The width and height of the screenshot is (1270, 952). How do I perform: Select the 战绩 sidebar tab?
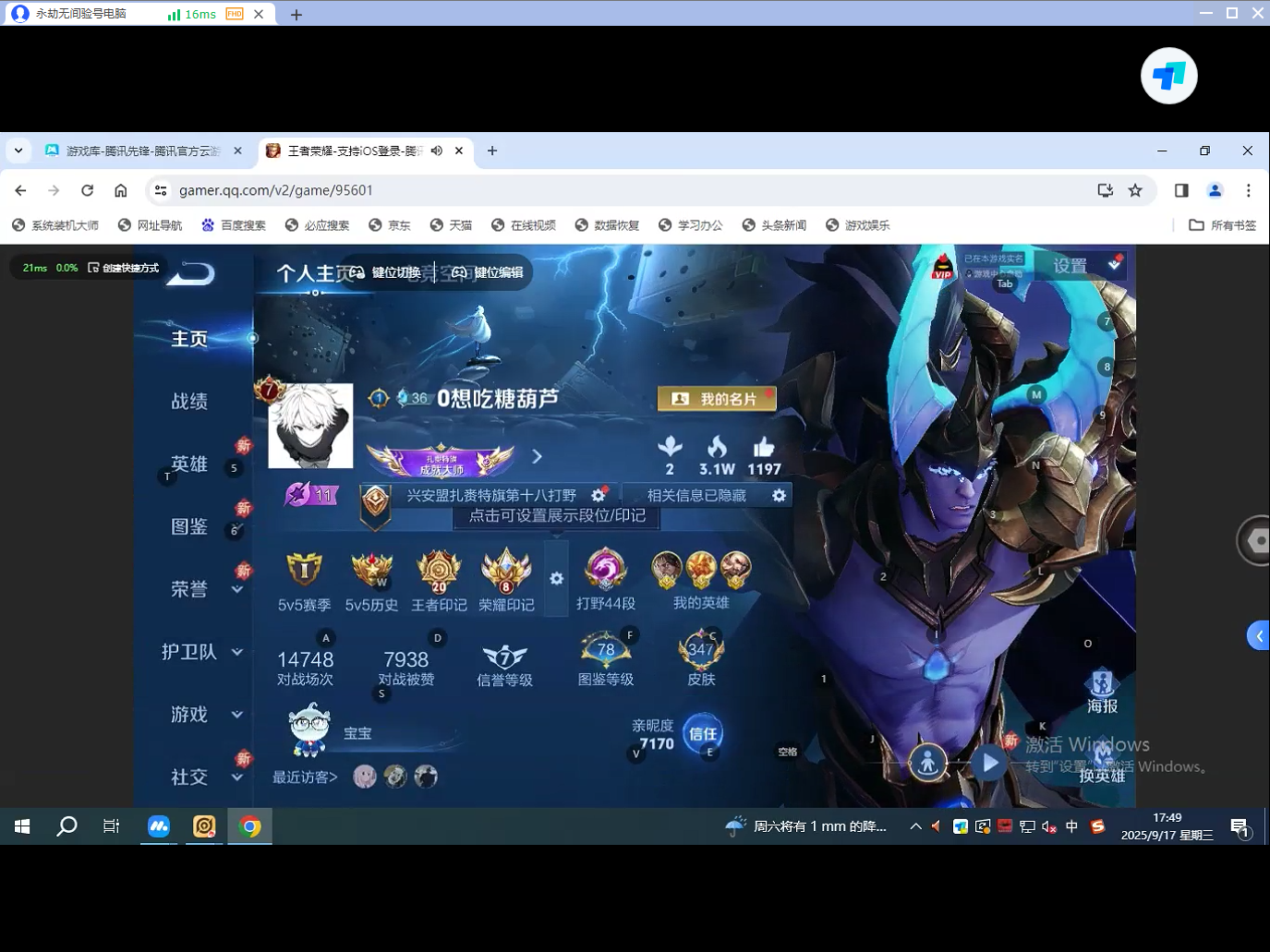point(189,402)
